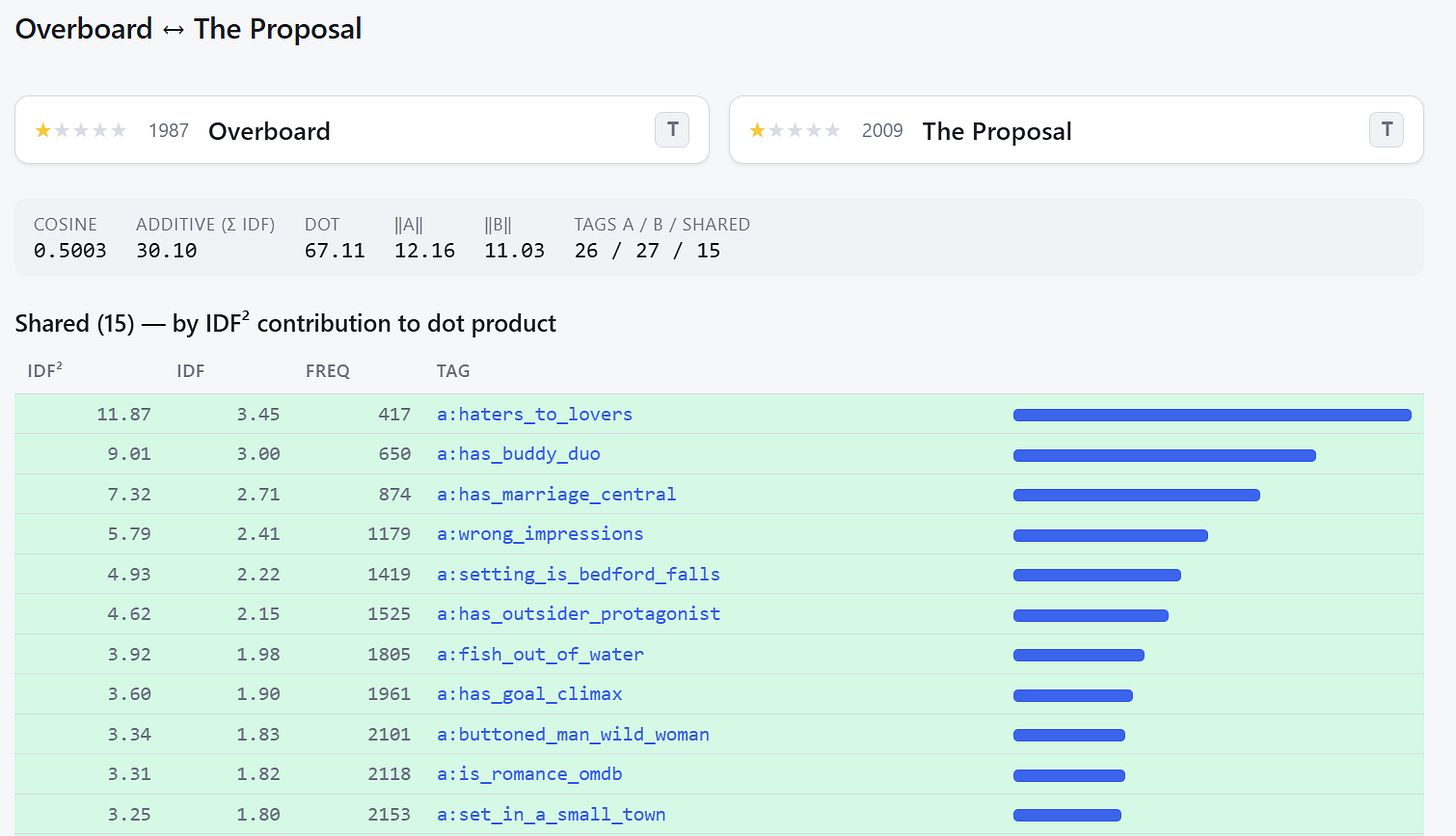Click the FREQ column header
The width and height of the screenshot is (1456, 836).
328,371
